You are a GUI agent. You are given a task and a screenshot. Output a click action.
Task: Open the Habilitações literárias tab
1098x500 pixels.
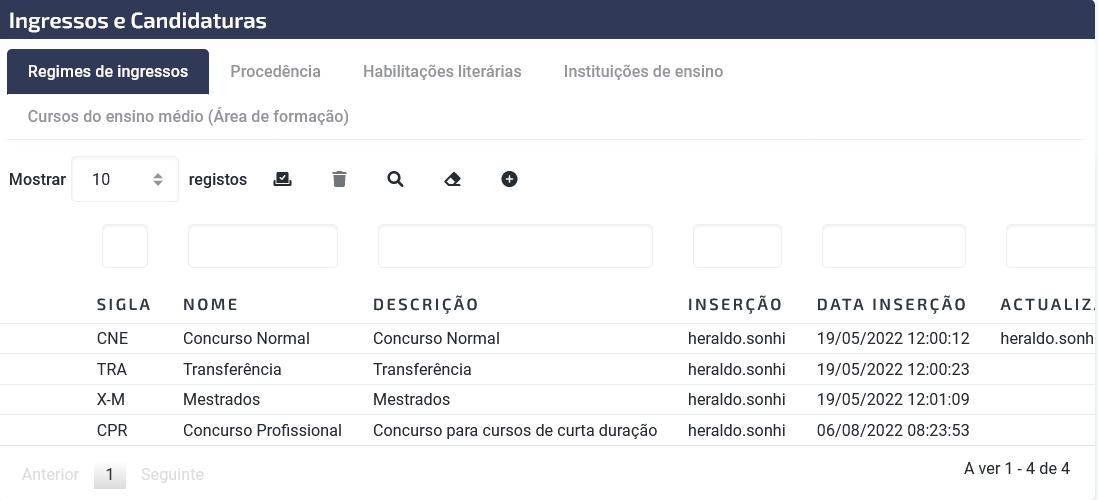[x=442, y=71]
